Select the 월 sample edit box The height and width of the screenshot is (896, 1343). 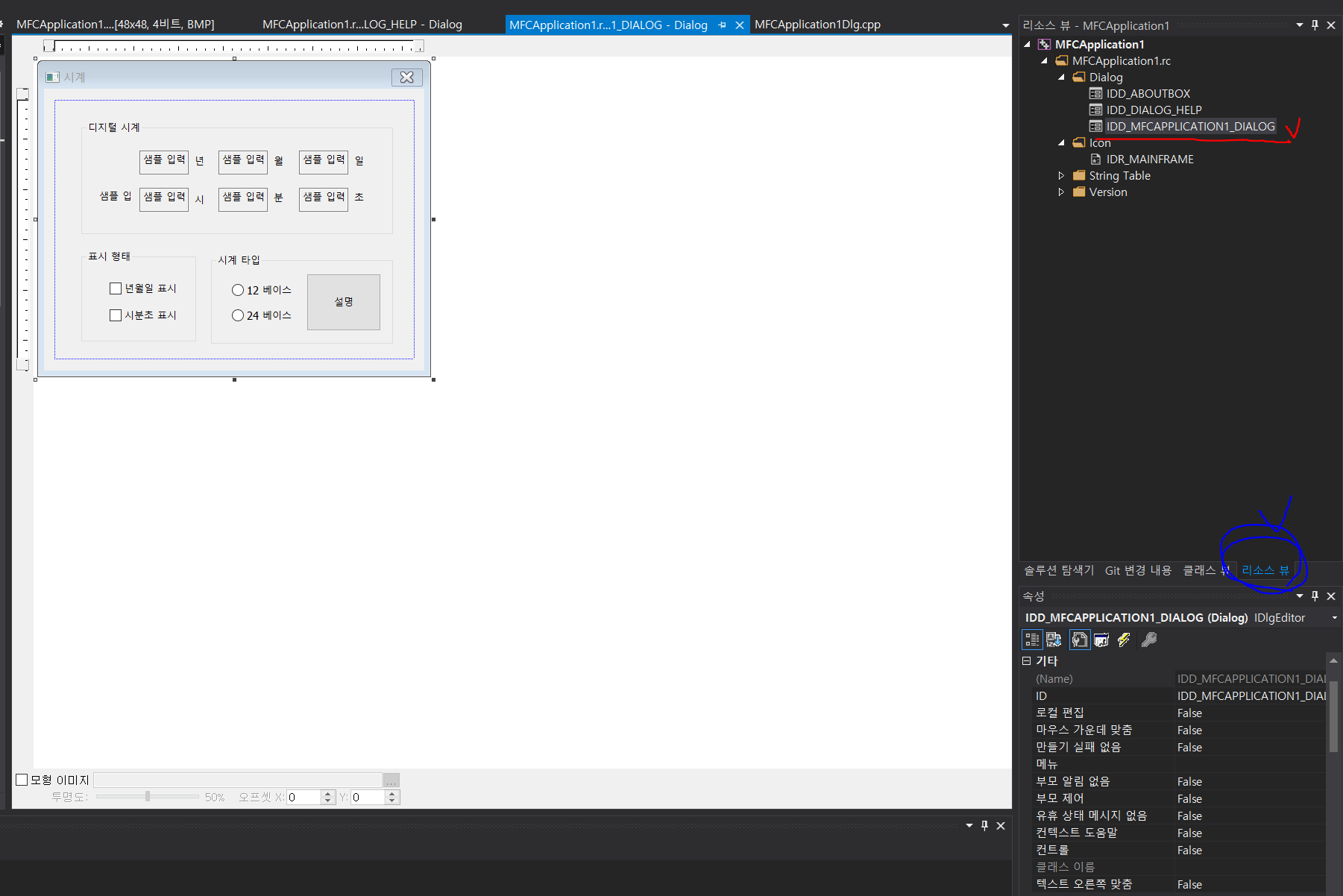coord(243,162)
